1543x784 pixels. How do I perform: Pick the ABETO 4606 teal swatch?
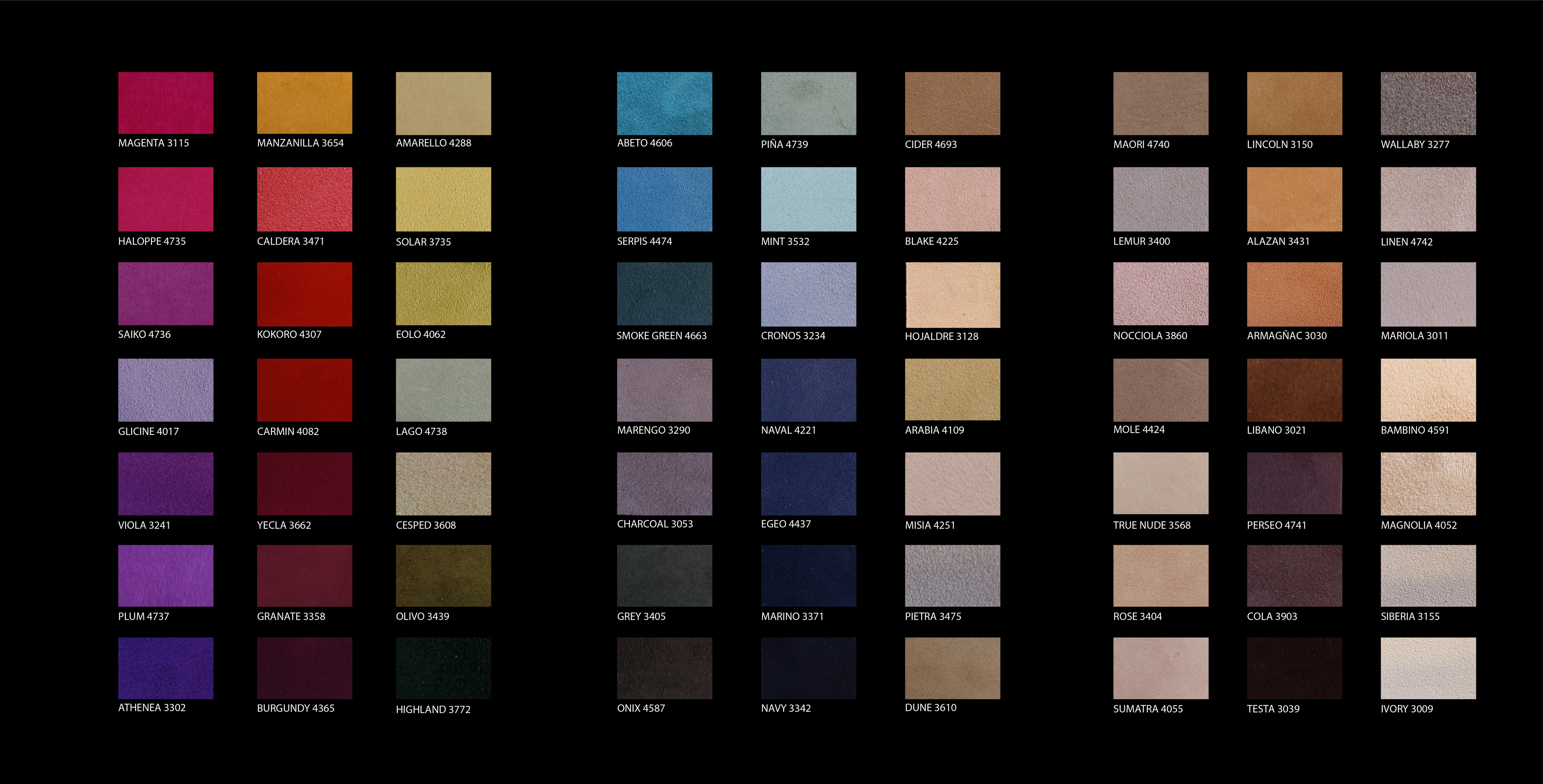[x=664, y=103]
